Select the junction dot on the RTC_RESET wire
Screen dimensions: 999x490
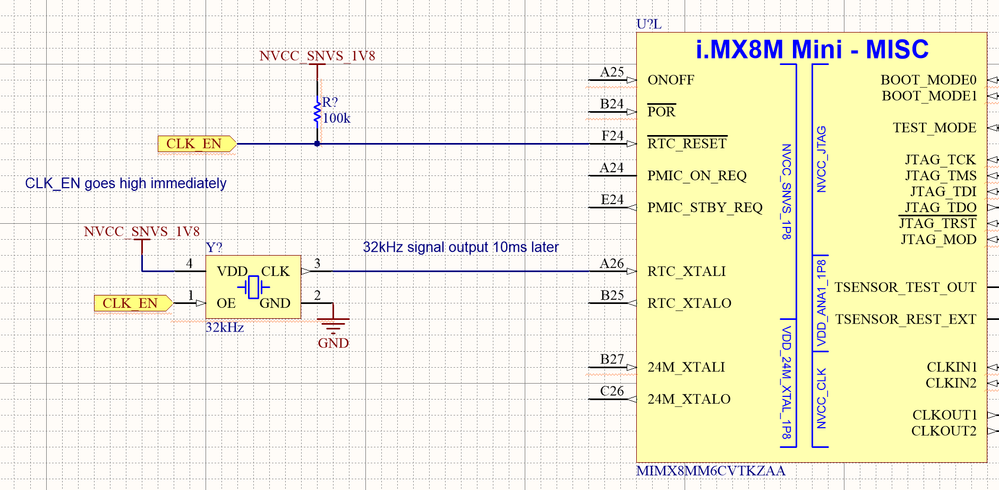[x=317, y=144]
